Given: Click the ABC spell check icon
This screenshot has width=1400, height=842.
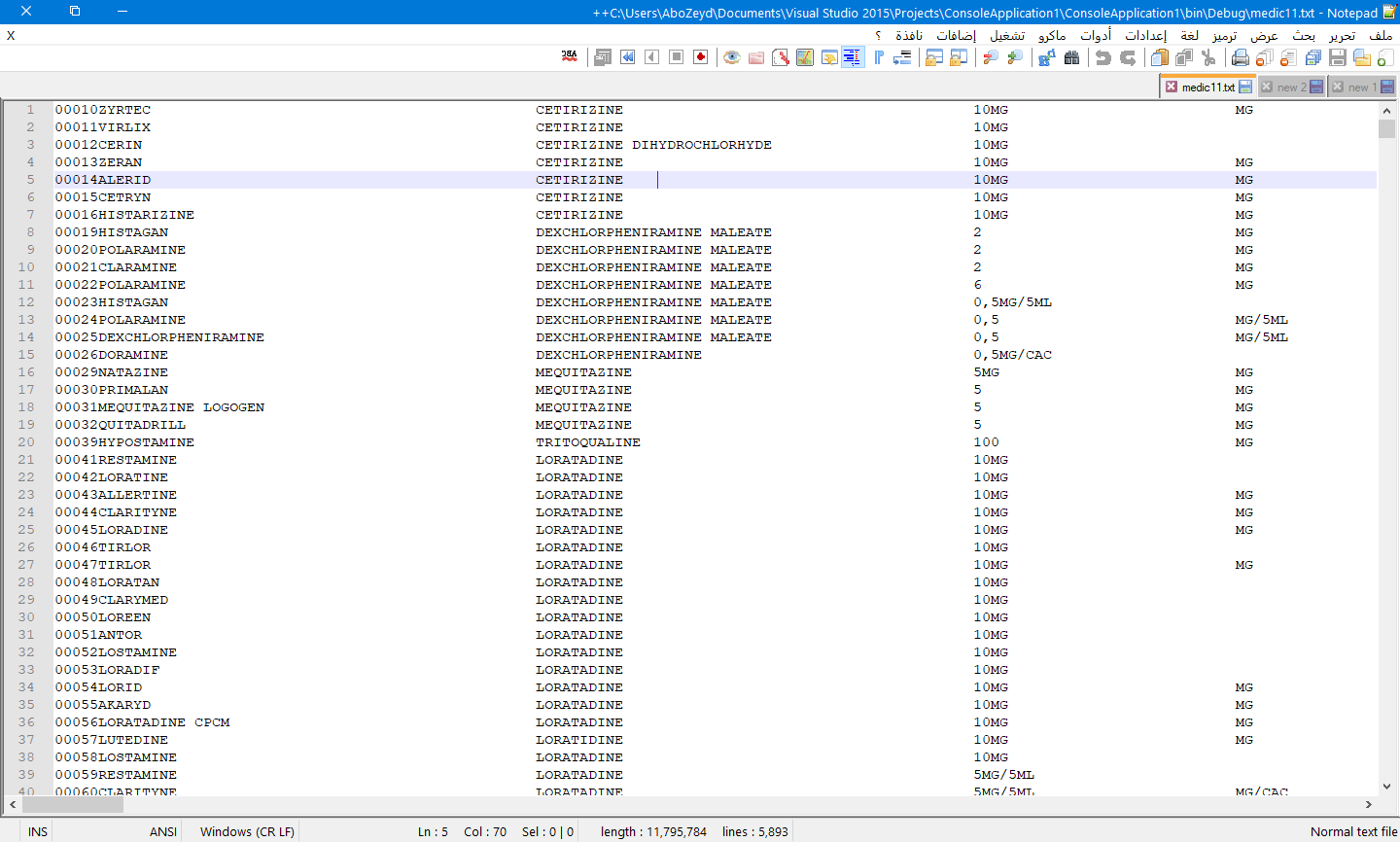Looking at the screenshot, I should click(570, 57).
